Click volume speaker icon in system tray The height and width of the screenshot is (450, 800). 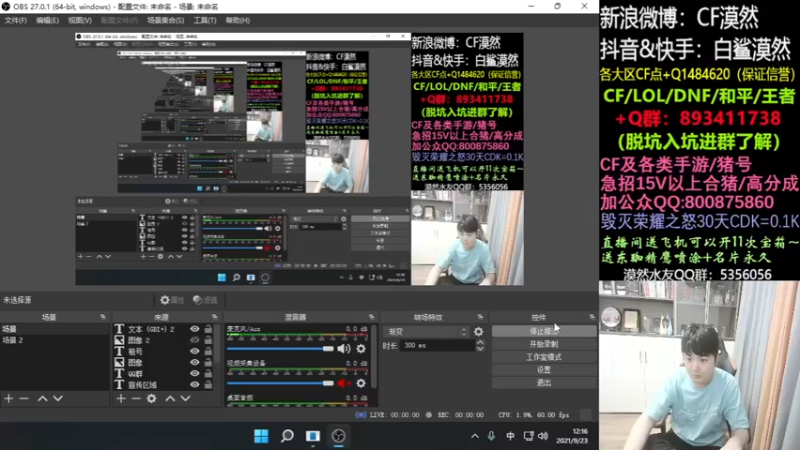(x=543, y=436)
